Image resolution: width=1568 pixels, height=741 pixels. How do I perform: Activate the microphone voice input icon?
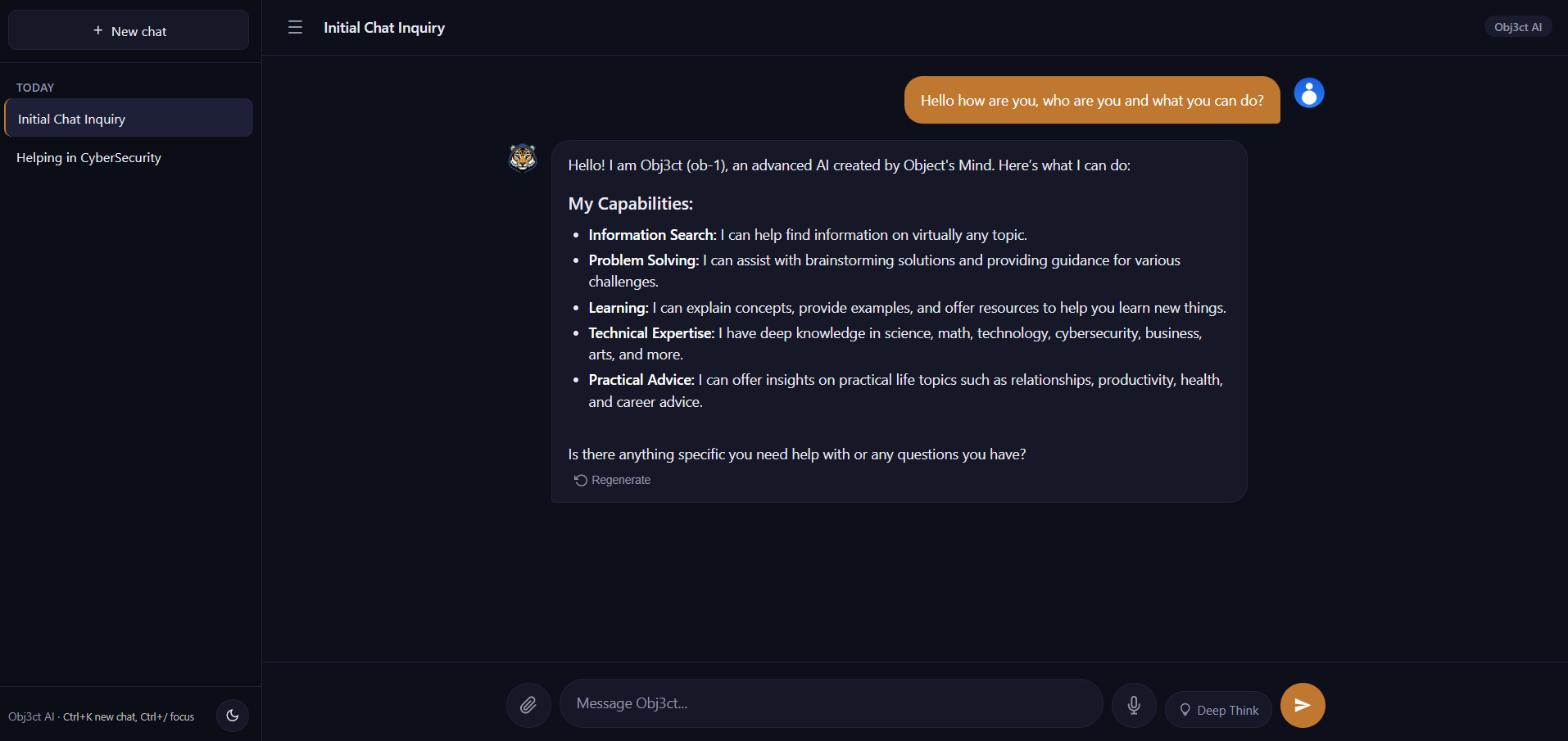[1134, 705]
